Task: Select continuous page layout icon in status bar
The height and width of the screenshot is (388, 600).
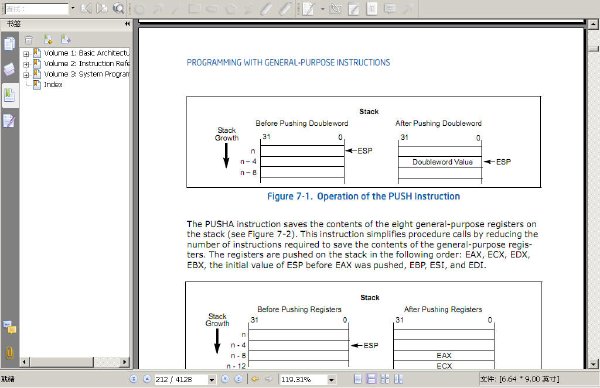Action: [x=371, y=379]
